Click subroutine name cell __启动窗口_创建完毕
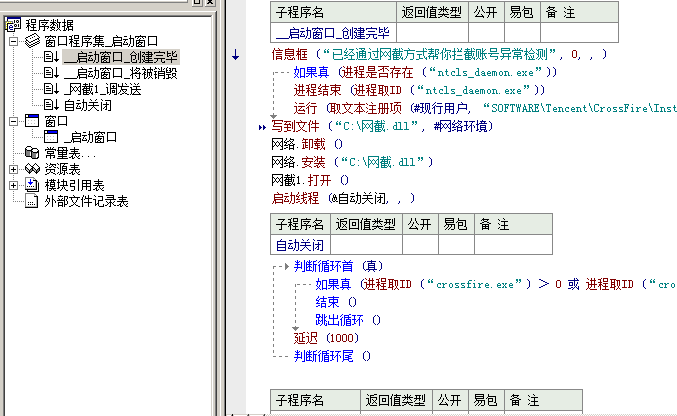Image resolution: width=677 pixels, height=416 pixels. 333,33
